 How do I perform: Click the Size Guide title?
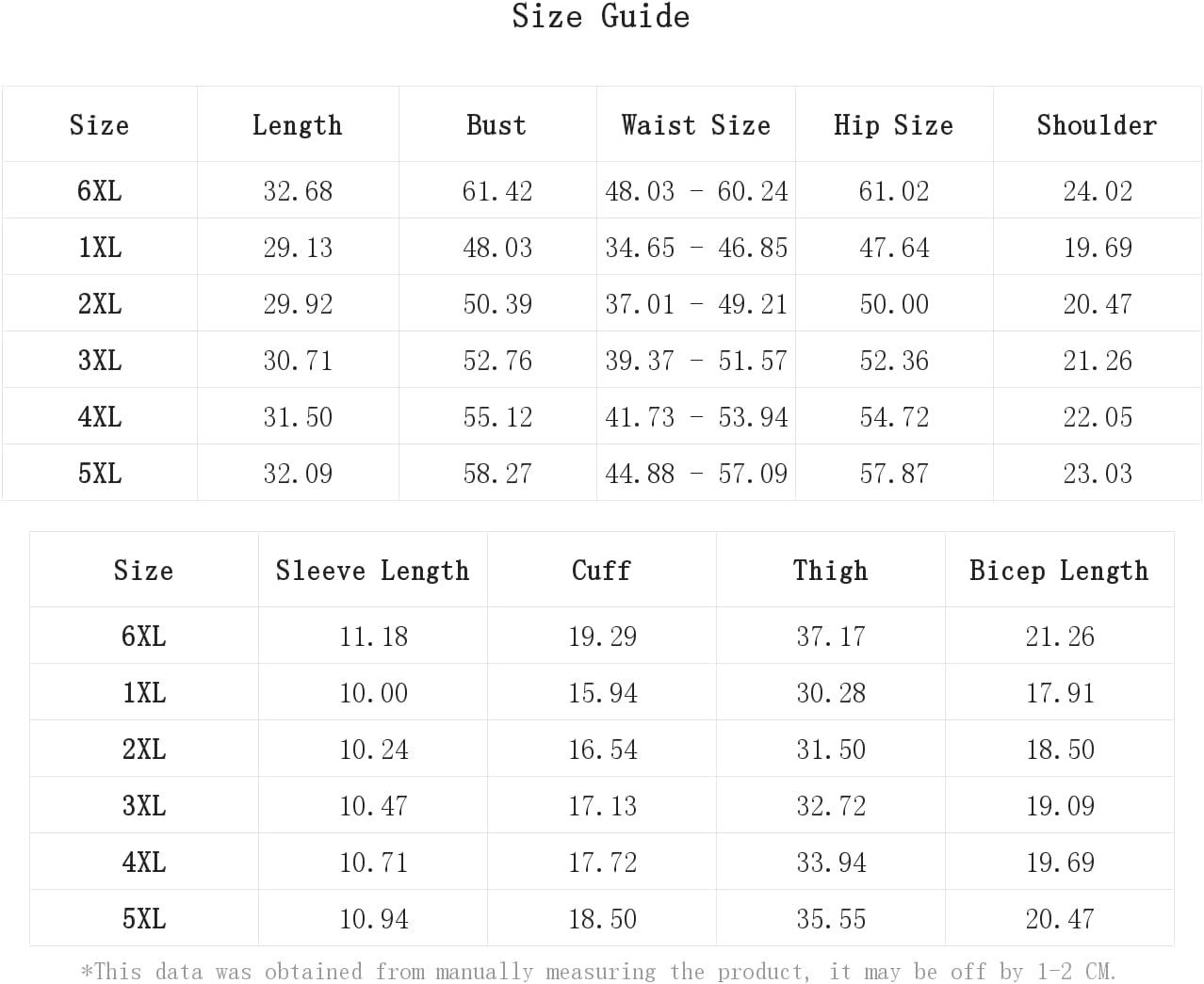pyautogui.click(x=601, y=16)
